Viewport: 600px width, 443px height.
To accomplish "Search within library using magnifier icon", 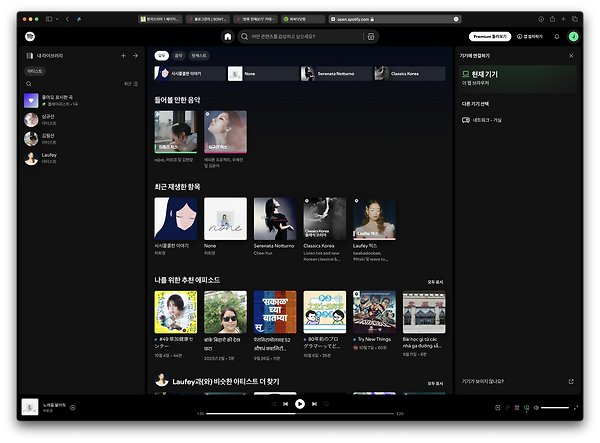I will 29,84.
